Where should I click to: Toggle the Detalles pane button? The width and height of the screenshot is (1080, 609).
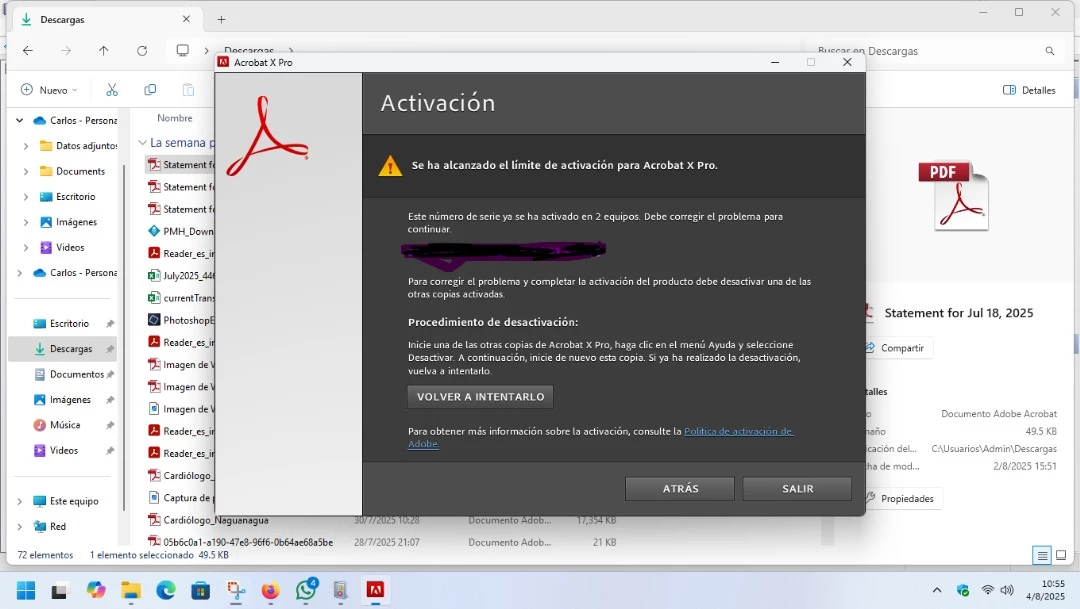click(1029, 90)
